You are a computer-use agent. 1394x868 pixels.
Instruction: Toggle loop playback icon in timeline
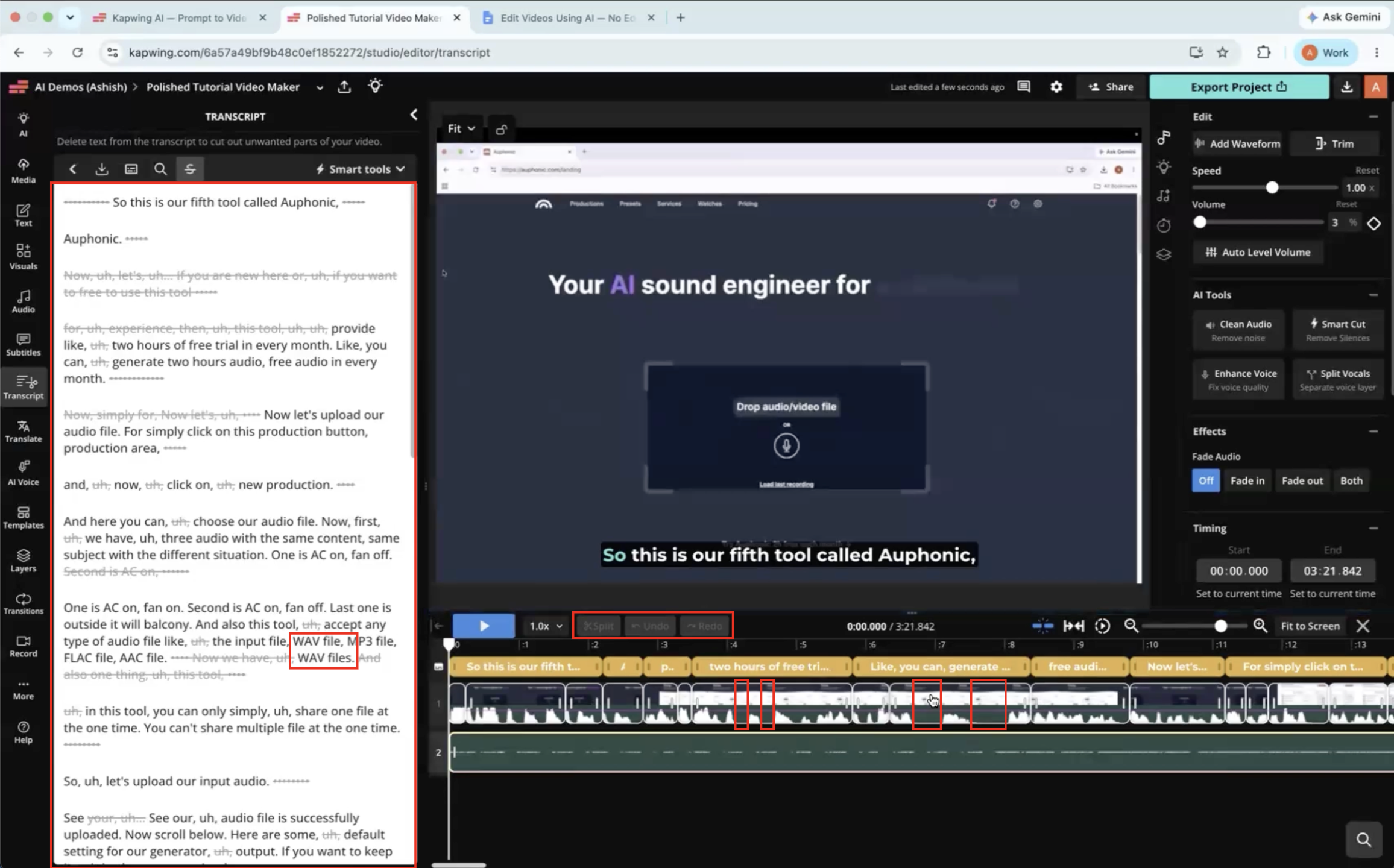pos(1102,626)
